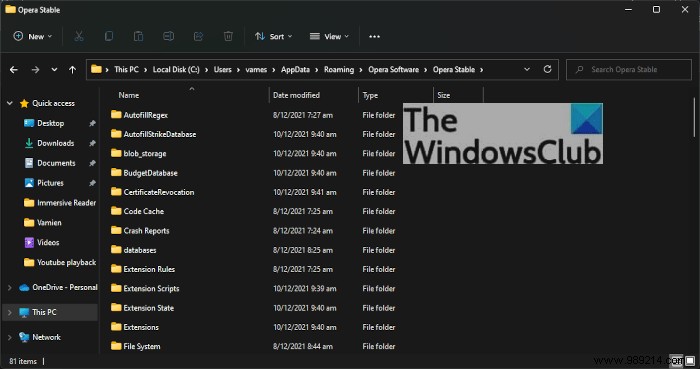Click the Paste clipboard icon
This screenshot has height=369, width=700.
coord(138,37)
